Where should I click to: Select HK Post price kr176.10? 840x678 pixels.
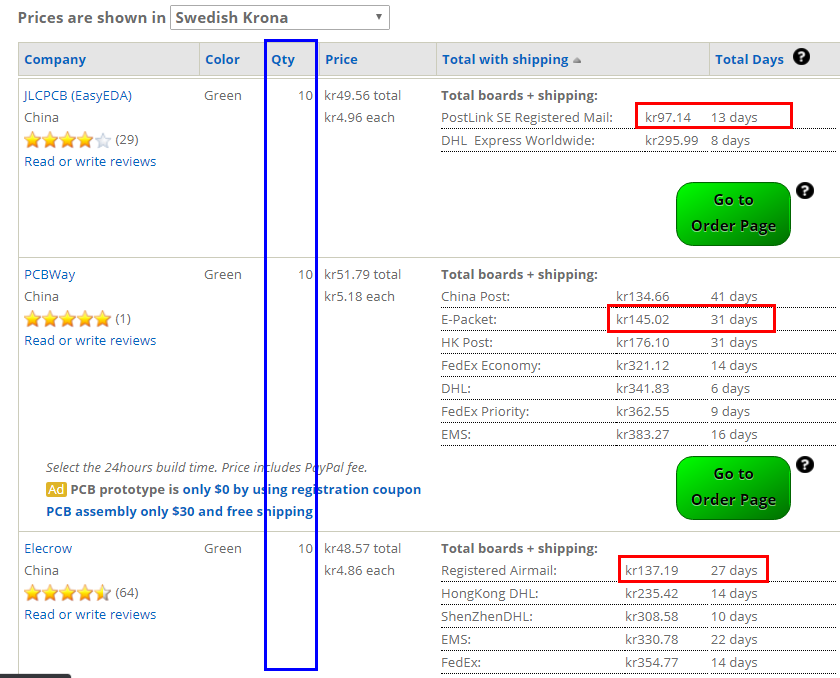[643, 343]
